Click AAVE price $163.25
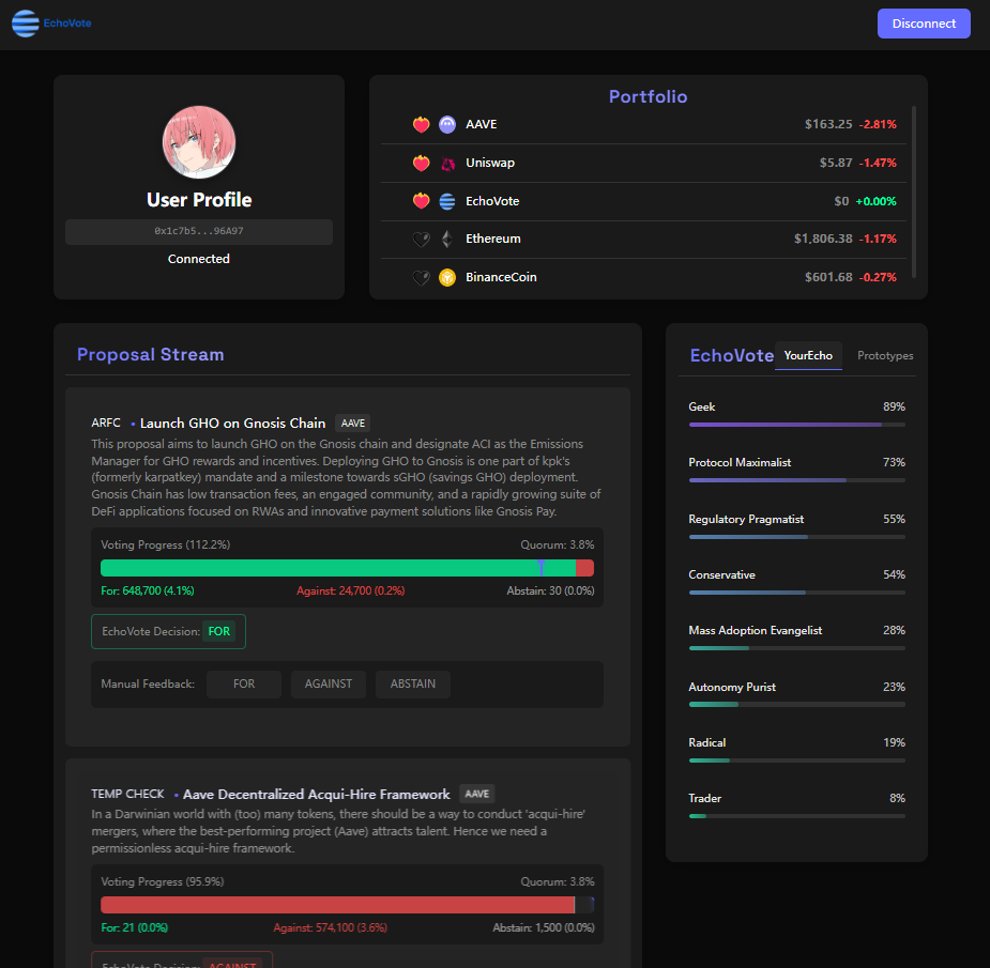Image resolution: width=990 pixels, height=968 pixels. point(828,124)
